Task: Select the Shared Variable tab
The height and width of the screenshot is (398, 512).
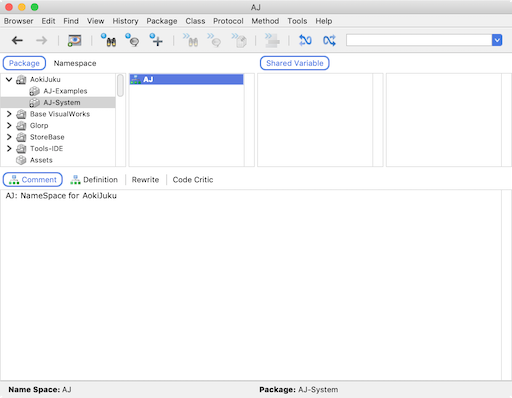Action: tap(295, 63)
